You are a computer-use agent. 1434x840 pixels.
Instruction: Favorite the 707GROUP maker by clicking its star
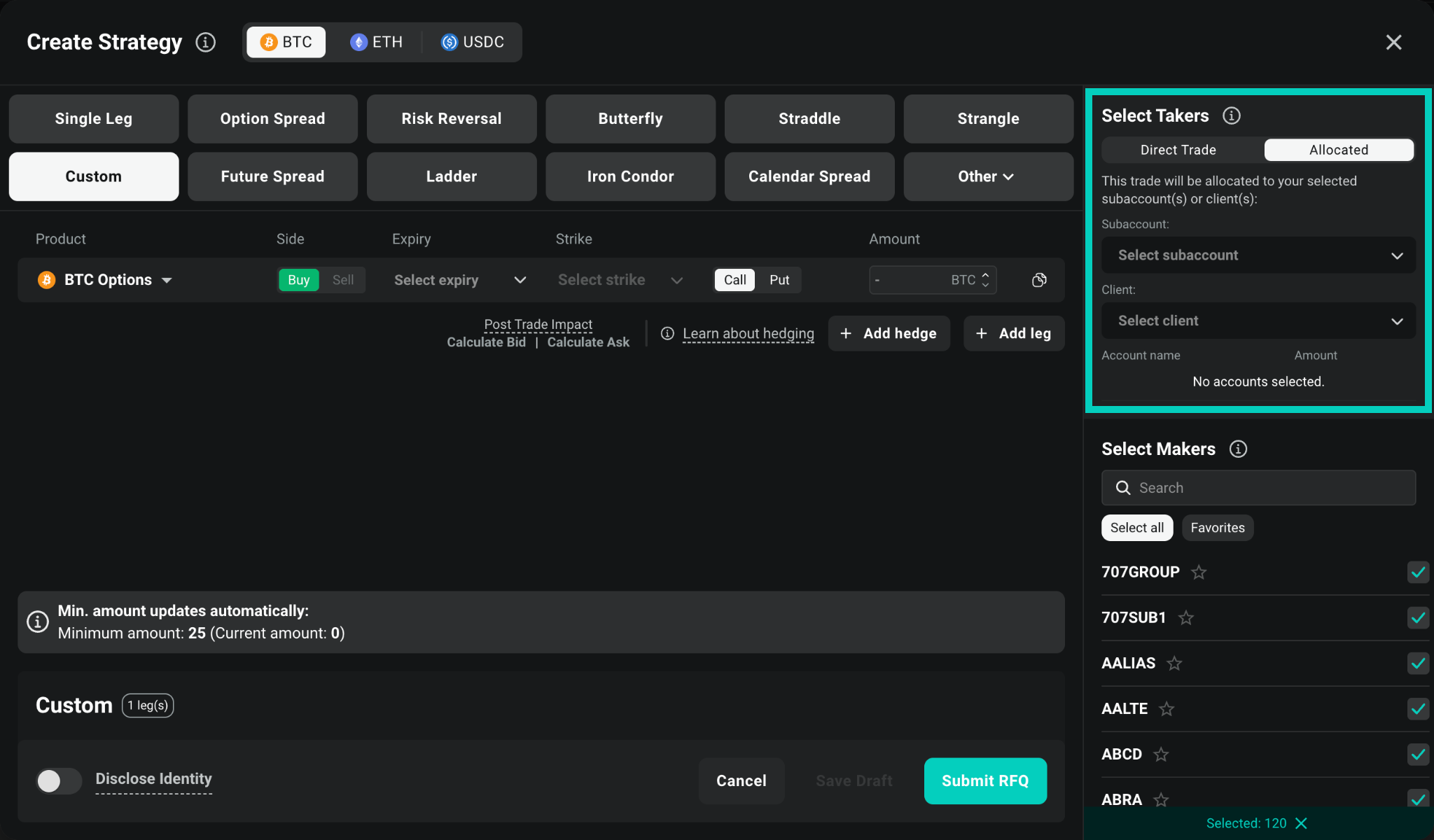click(1199, 572)
